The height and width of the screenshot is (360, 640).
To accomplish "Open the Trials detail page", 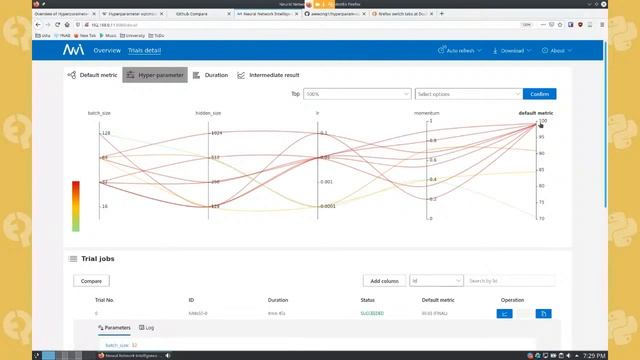I will click(144, 51).
